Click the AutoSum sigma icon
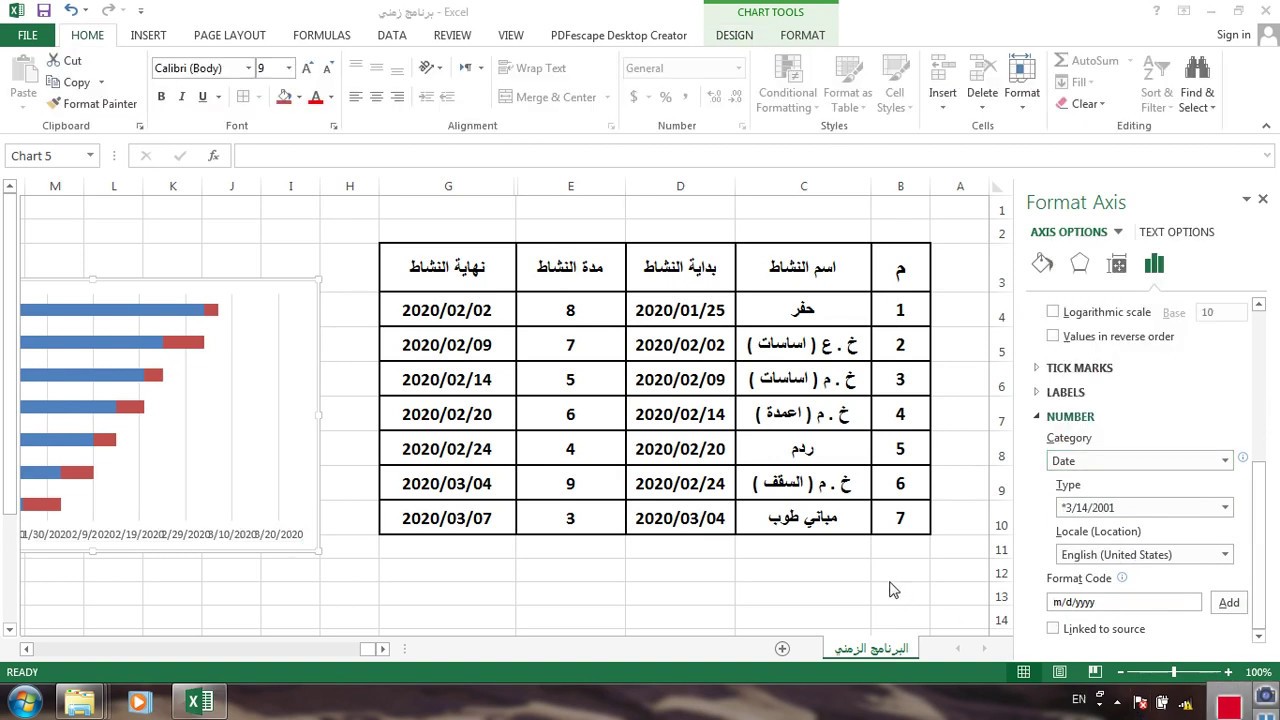 1061,60
